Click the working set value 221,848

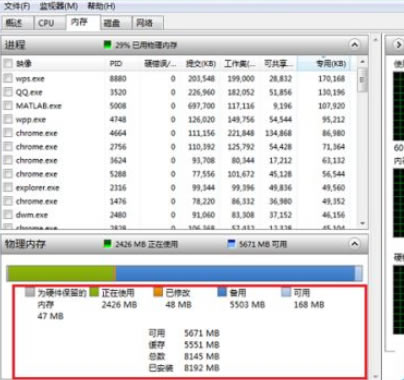(x=241, y=133)
